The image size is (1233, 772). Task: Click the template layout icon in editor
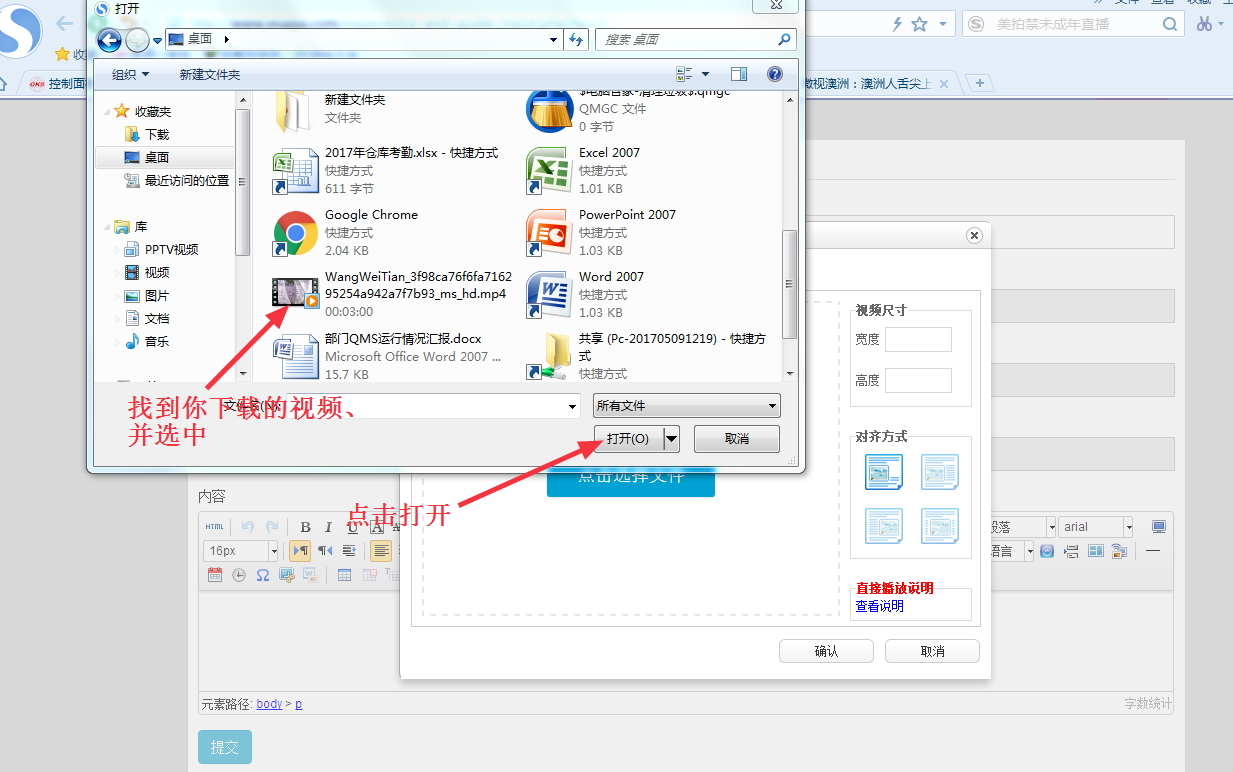pyautogui.click(x=1096, y=551)
